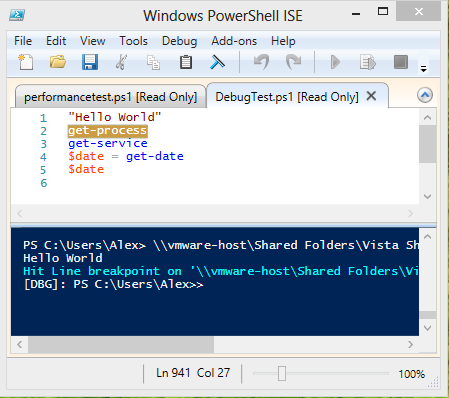This screenshot has height=398, width=449.
Task: Cut selection with scissors icon
Action: pos(121,62)
